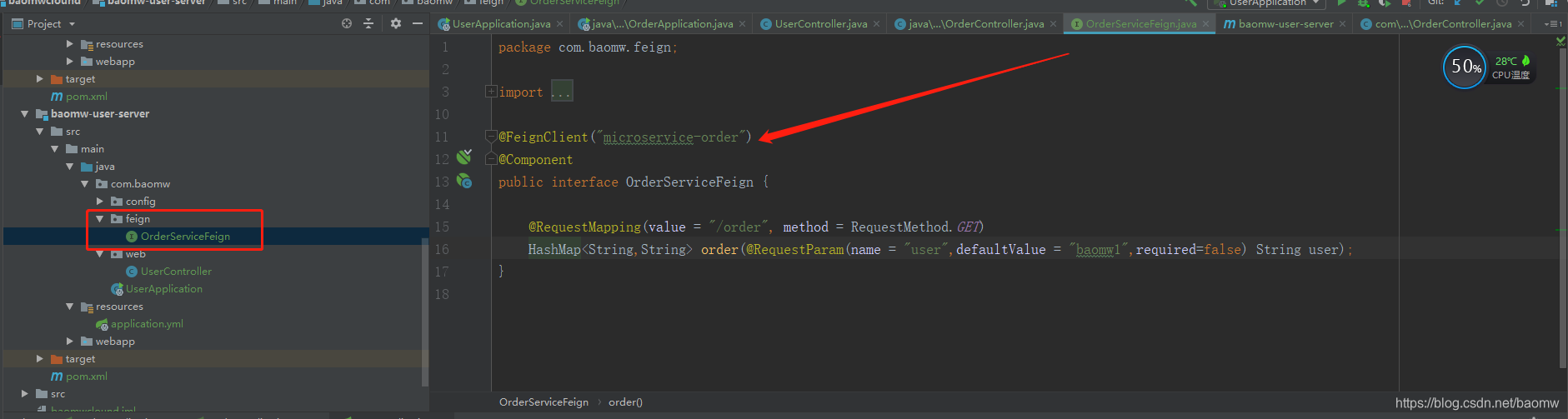Collapse the baomw-user-server module
This screenshot has height=419, width=1568.
pyautogui.click(x=25, y=114)
